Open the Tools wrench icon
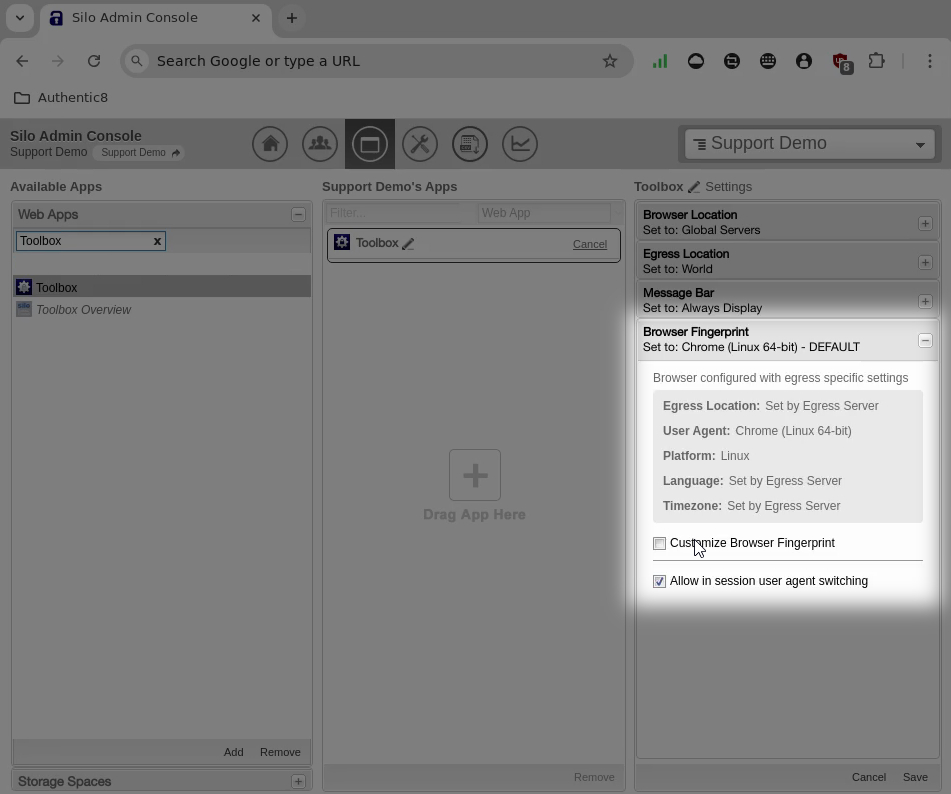This screenshot has width=951, height=794. [x=420, y=144]
